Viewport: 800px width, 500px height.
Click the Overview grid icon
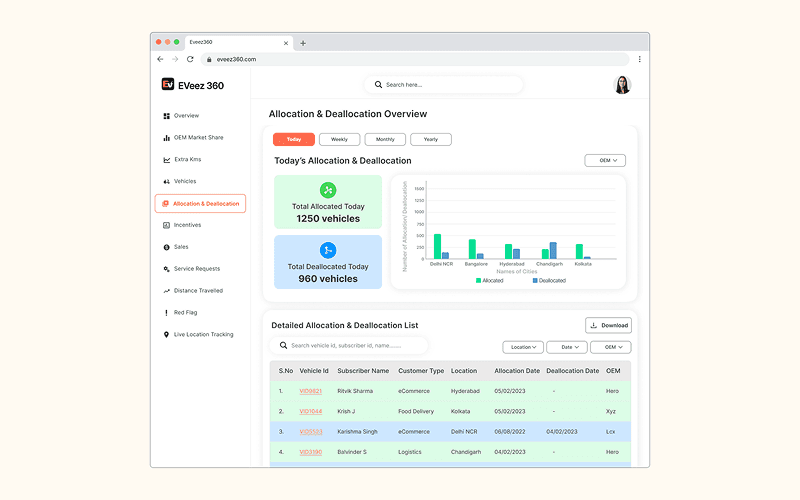[166, 116]
